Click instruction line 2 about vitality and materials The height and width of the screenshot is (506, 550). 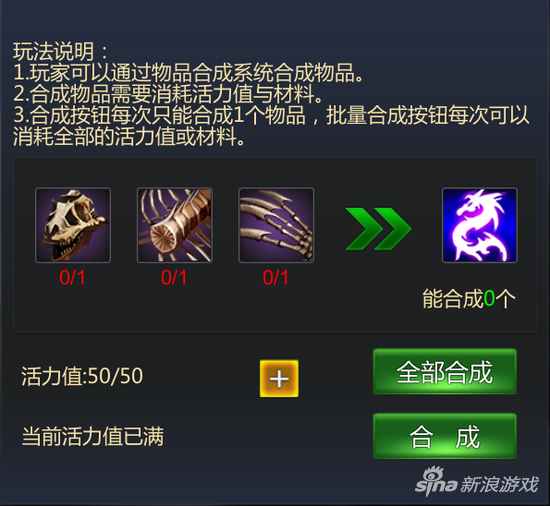(x=168, y=94)
